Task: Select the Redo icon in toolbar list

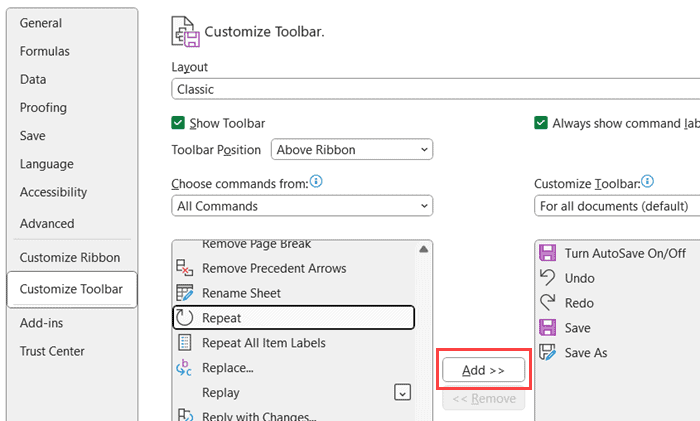Action: [547, 303]
